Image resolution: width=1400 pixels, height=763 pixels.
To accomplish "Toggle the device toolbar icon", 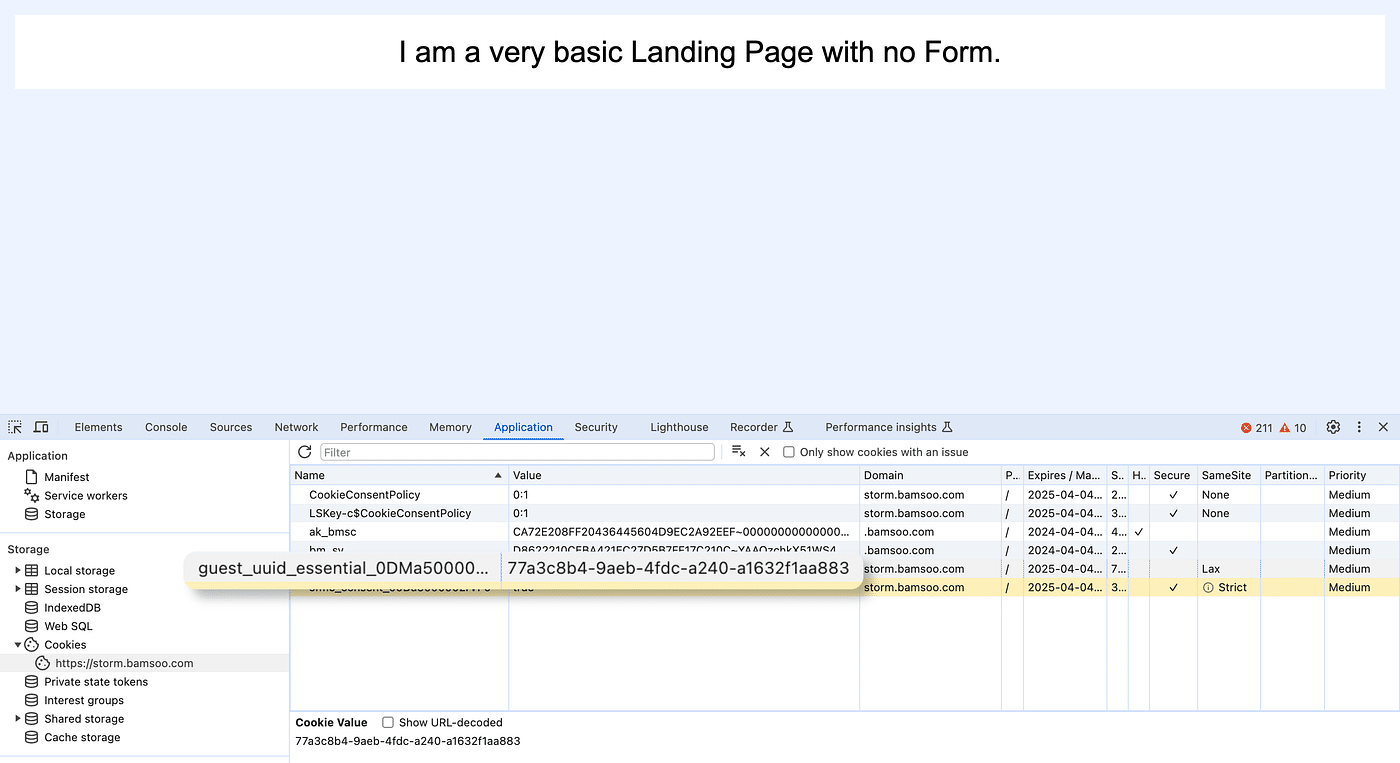I will point(41,427).
